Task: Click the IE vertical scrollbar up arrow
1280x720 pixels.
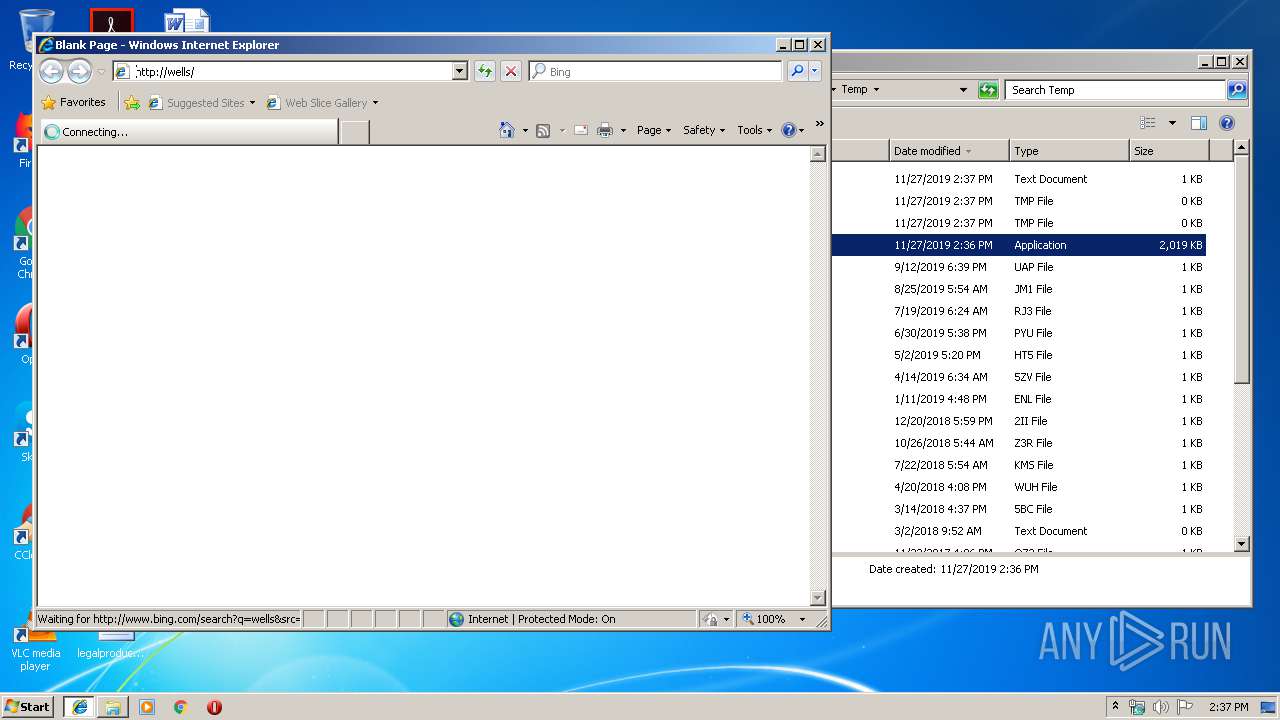Action: click(x=817, y=154)
